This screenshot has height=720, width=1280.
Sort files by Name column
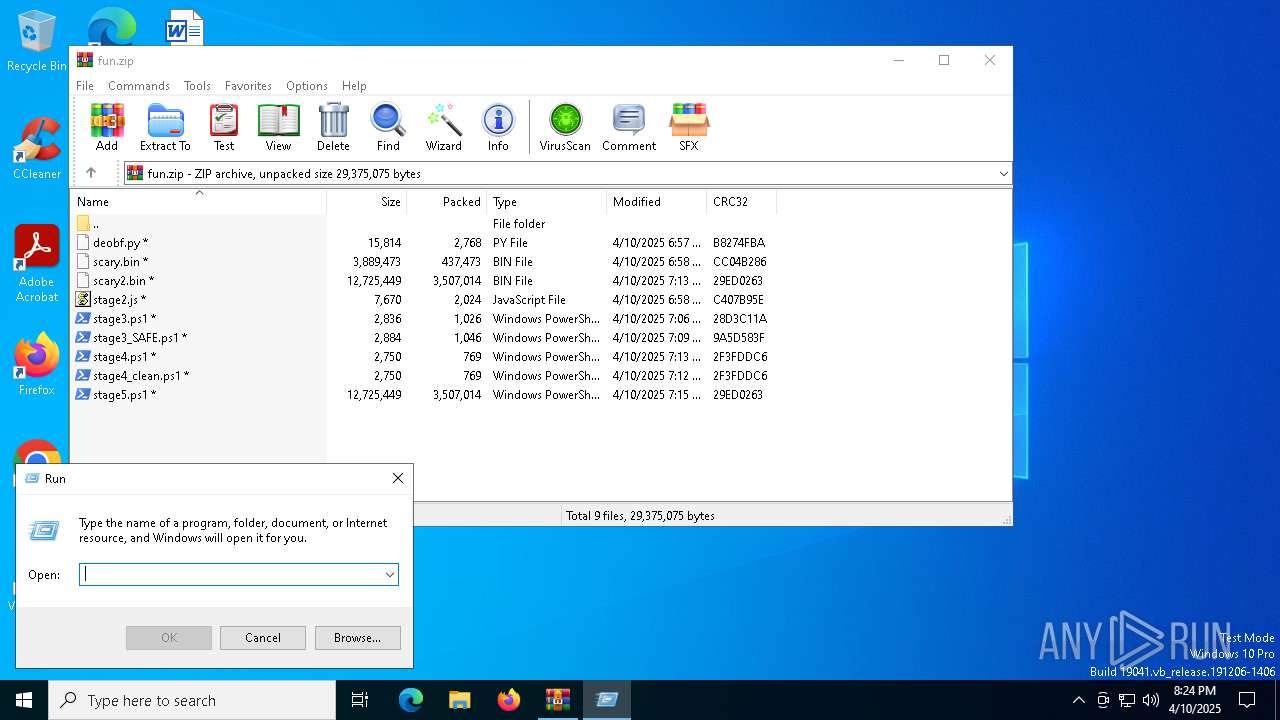click(199, 202)
